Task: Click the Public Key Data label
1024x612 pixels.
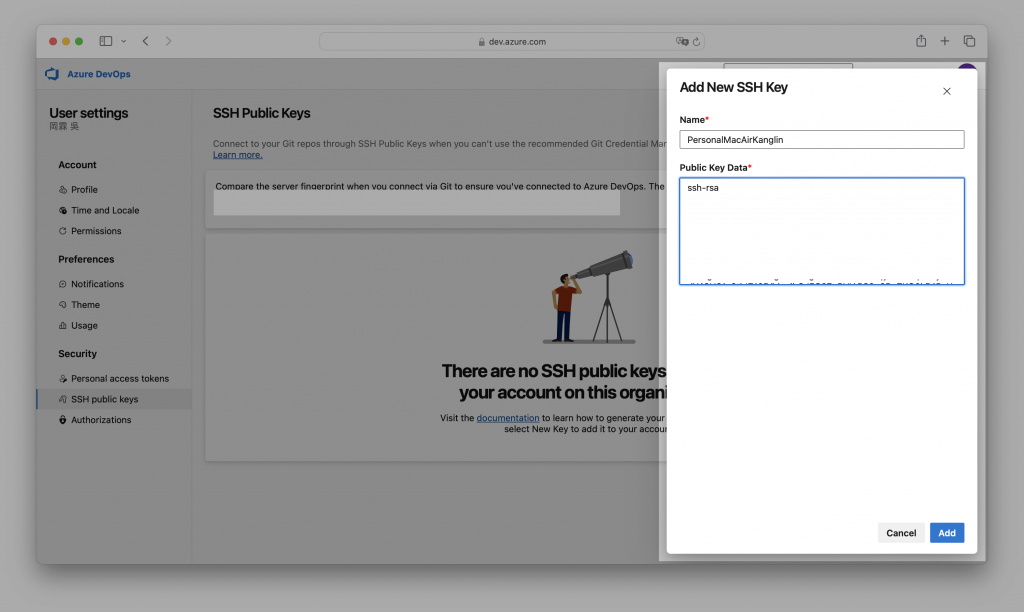Action: coord(713,168)
